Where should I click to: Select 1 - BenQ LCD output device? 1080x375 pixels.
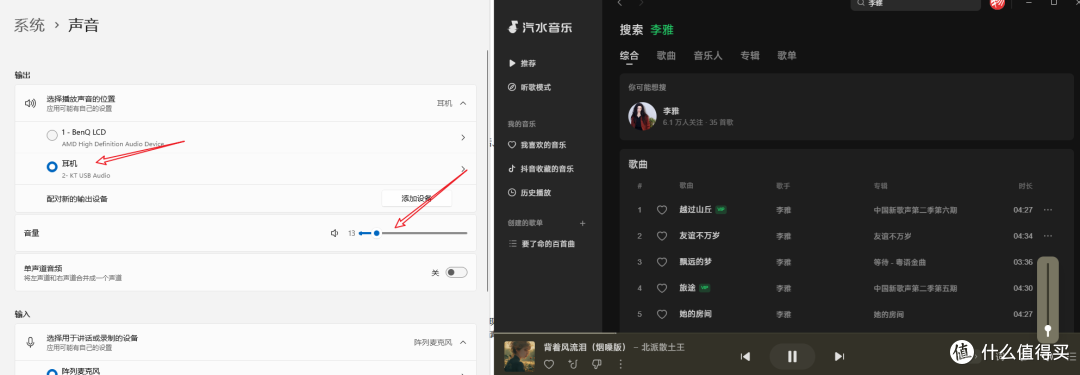tap(52, 136)
